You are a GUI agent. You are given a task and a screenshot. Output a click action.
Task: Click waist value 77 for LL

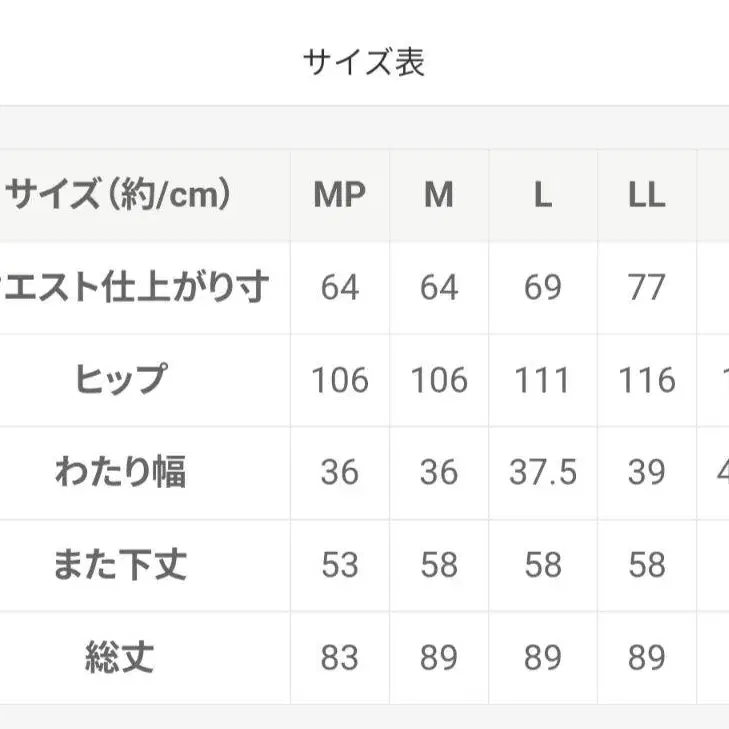point(647,288)
